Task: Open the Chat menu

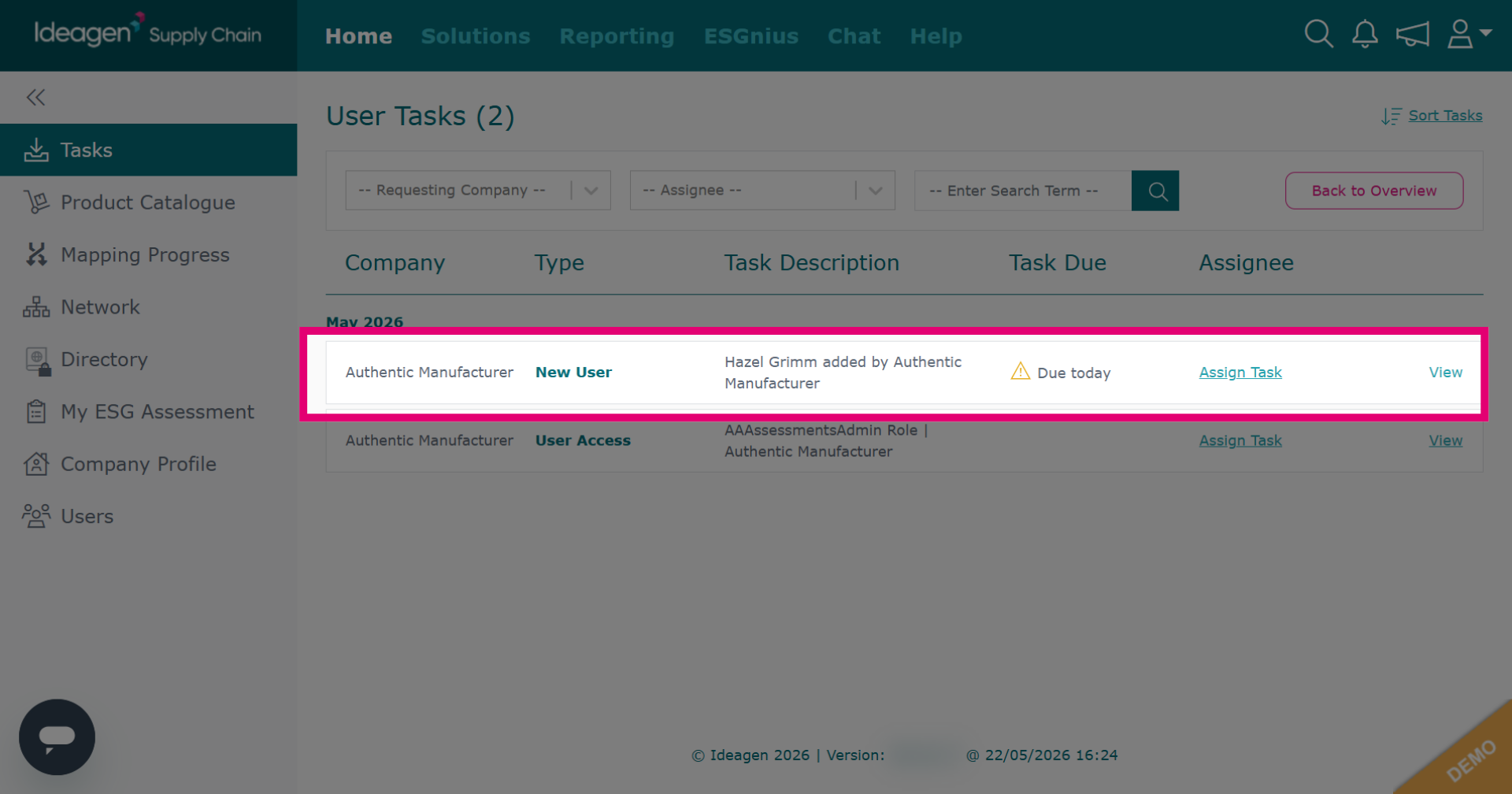Action: (x=854, y=36)
